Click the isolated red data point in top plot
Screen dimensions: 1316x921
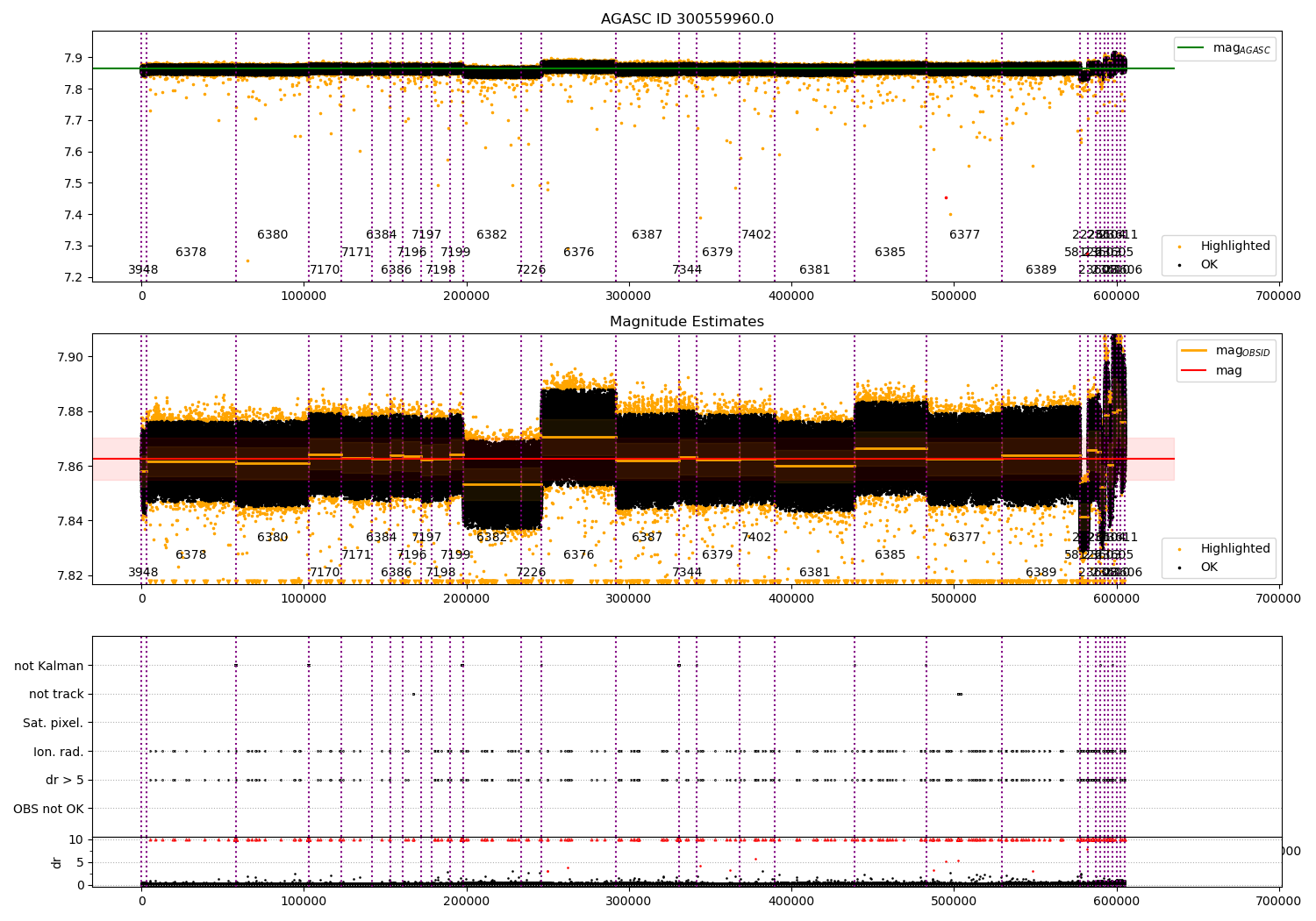946,197
